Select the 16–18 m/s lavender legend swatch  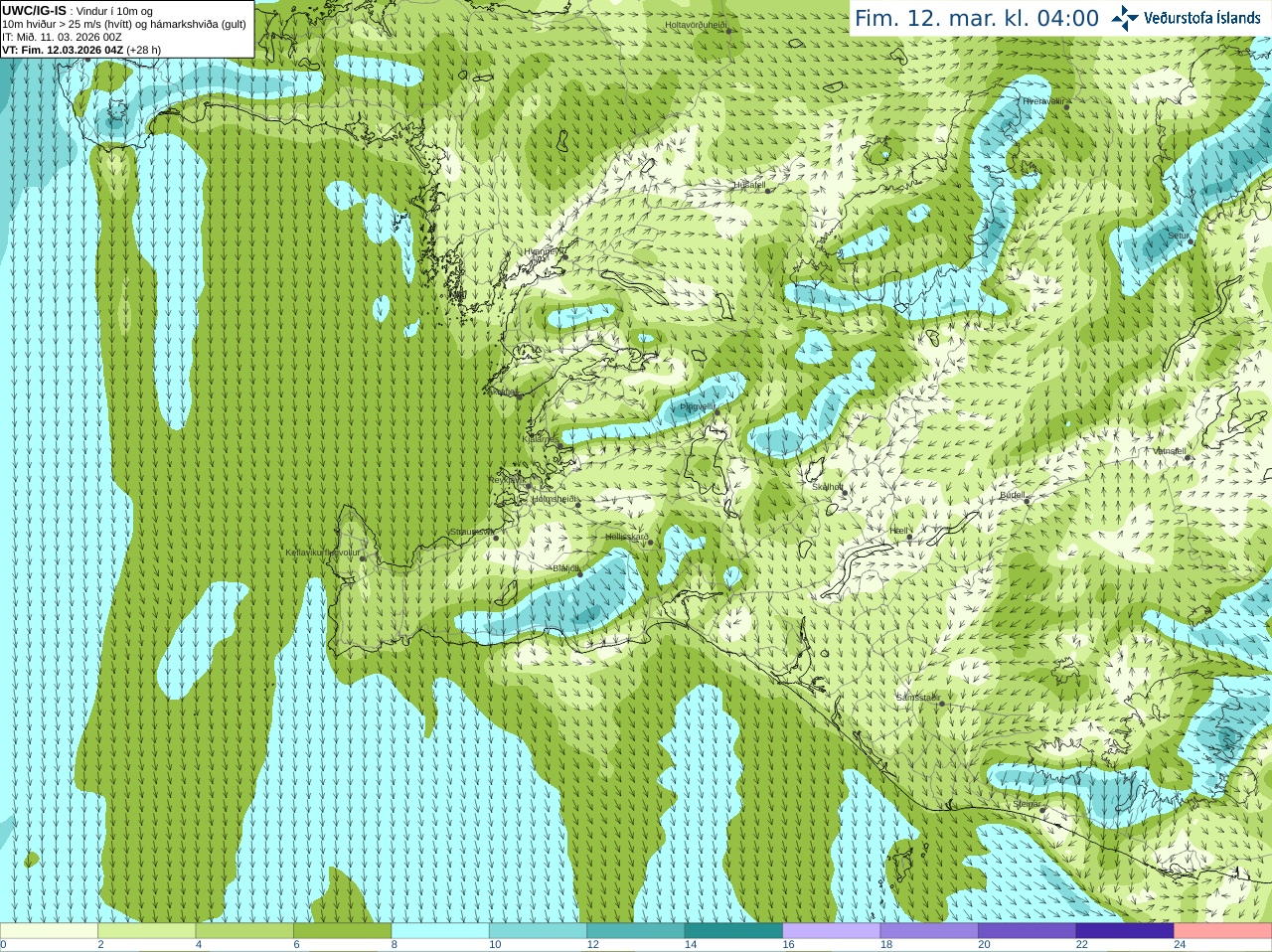[x=832, y=931]
